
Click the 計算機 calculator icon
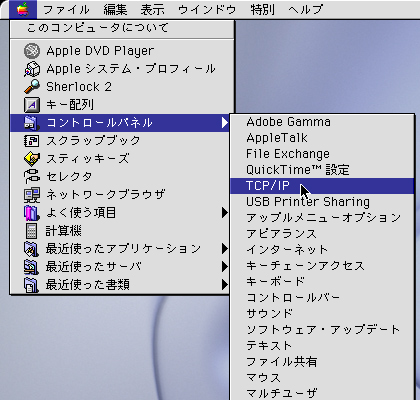(32, 231)
